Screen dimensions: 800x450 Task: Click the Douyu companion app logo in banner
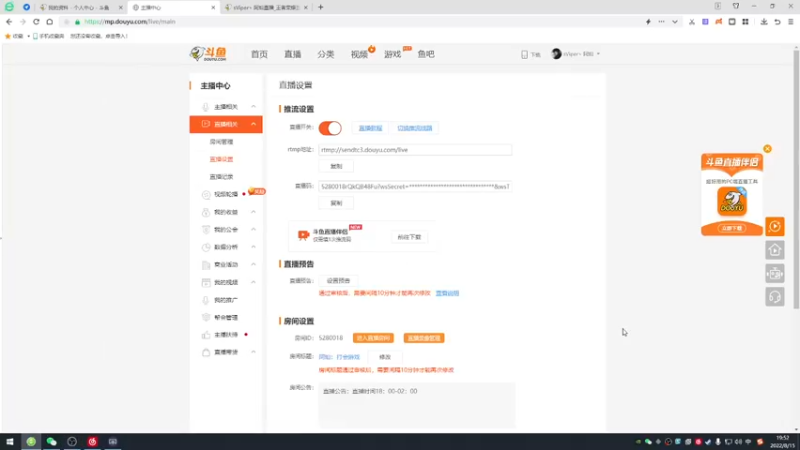click(x=732, y=201)
